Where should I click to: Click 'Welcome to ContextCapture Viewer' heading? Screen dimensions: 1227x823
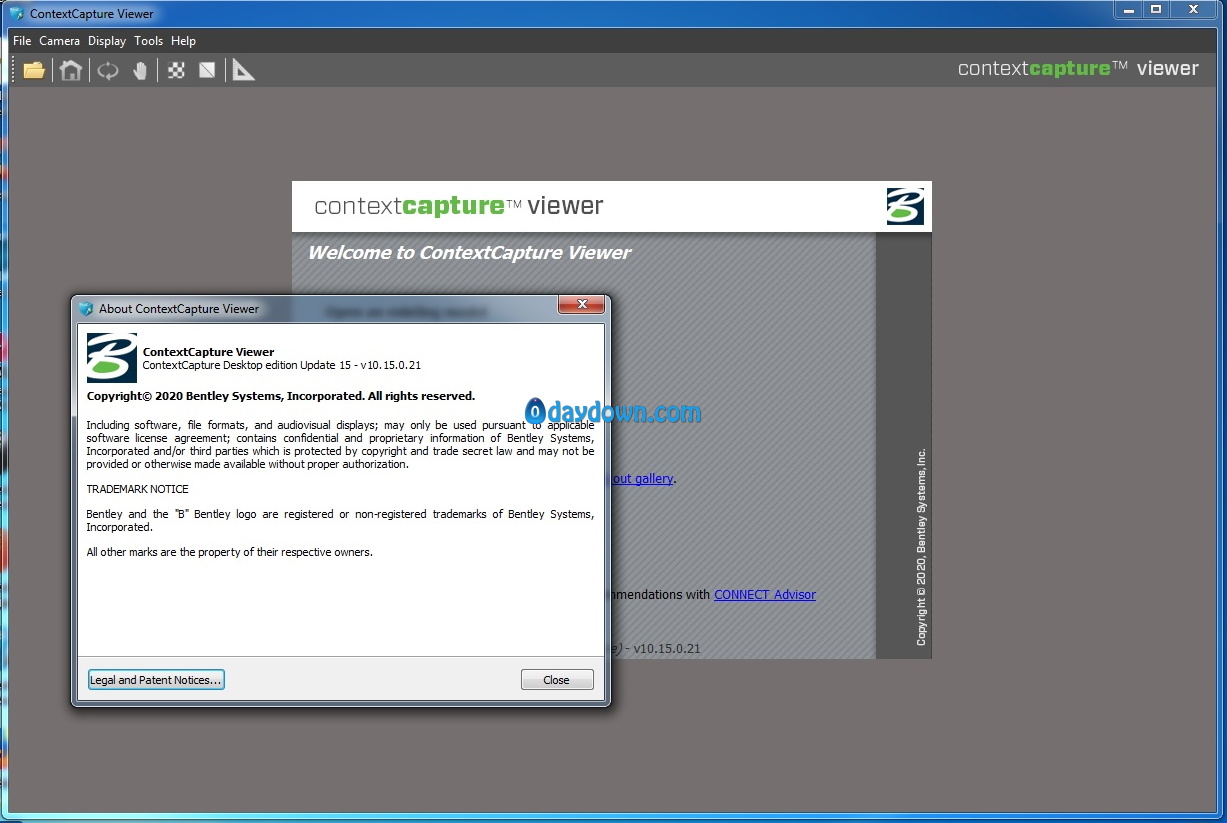469,253
